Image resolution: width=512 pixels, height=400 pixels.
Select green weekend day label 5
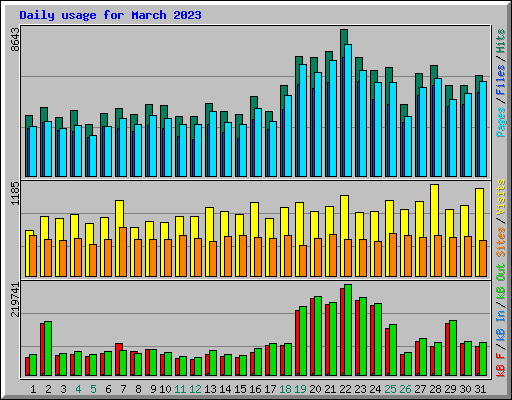click(93, 389)
